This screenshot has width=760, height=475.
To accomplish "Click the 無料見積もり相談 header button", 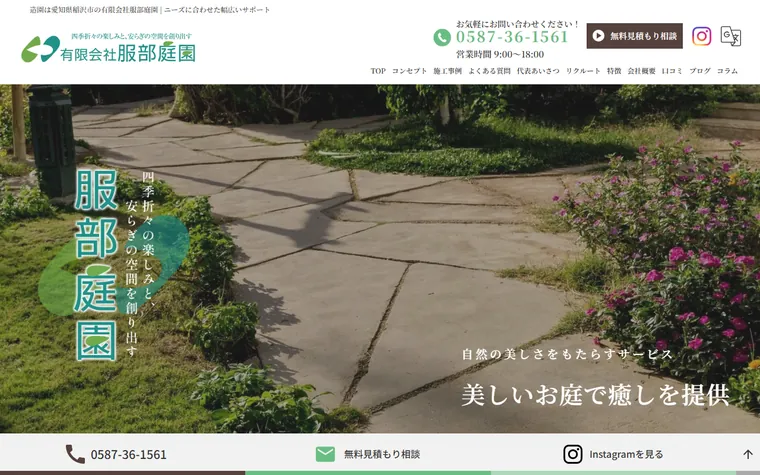I will (x=634, y=36).
